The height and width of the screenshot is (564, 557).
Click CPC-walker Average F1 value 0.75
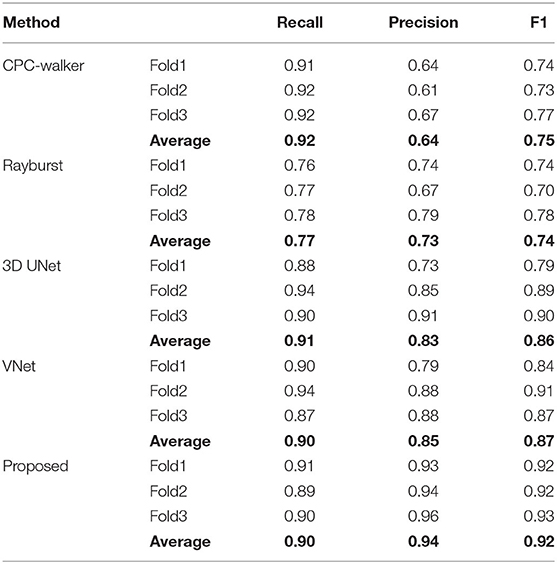click(x=539, y=141)
